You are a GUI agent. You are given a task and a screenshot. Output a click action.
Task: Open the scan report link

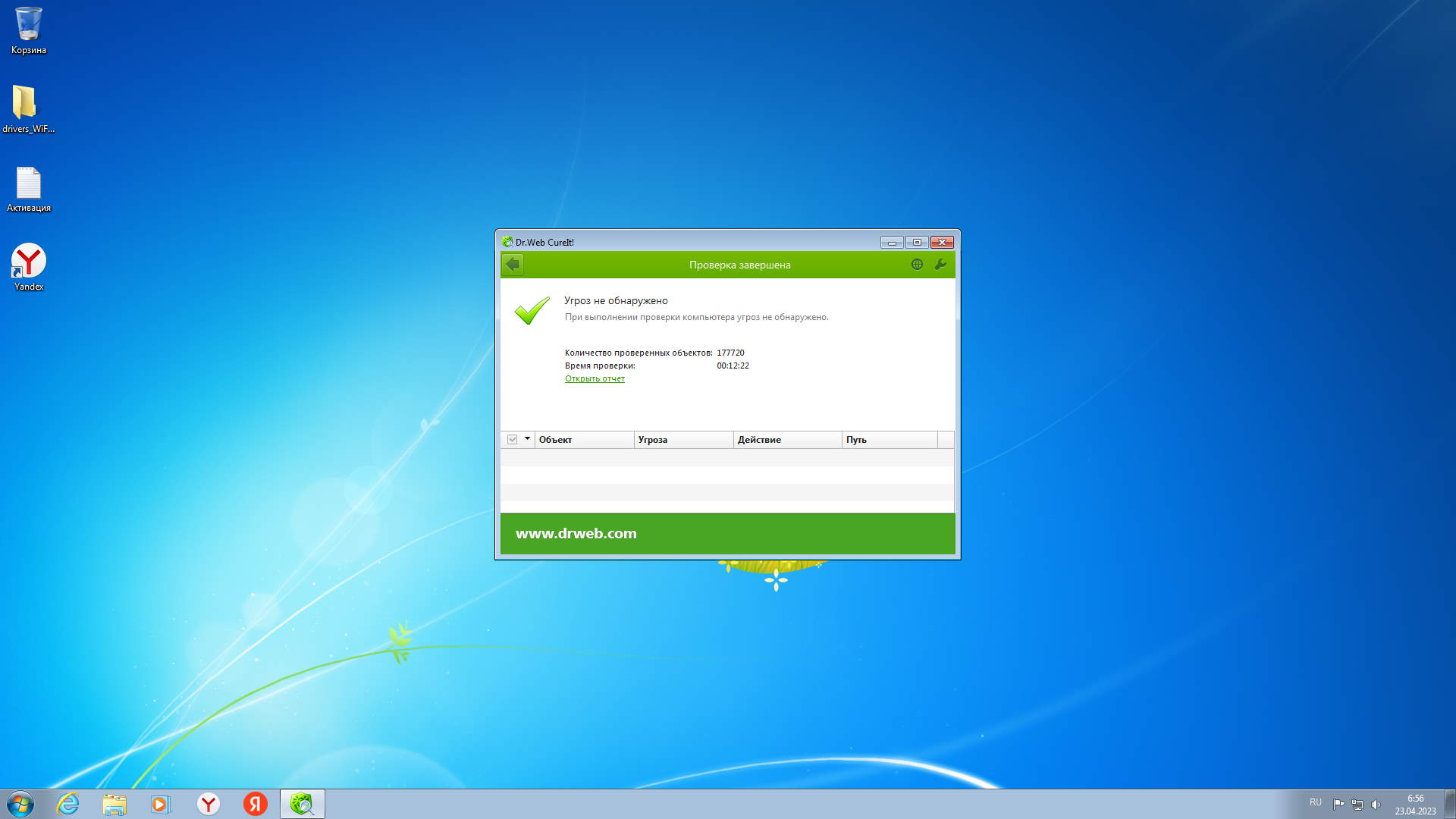click(x=595, y=378)
